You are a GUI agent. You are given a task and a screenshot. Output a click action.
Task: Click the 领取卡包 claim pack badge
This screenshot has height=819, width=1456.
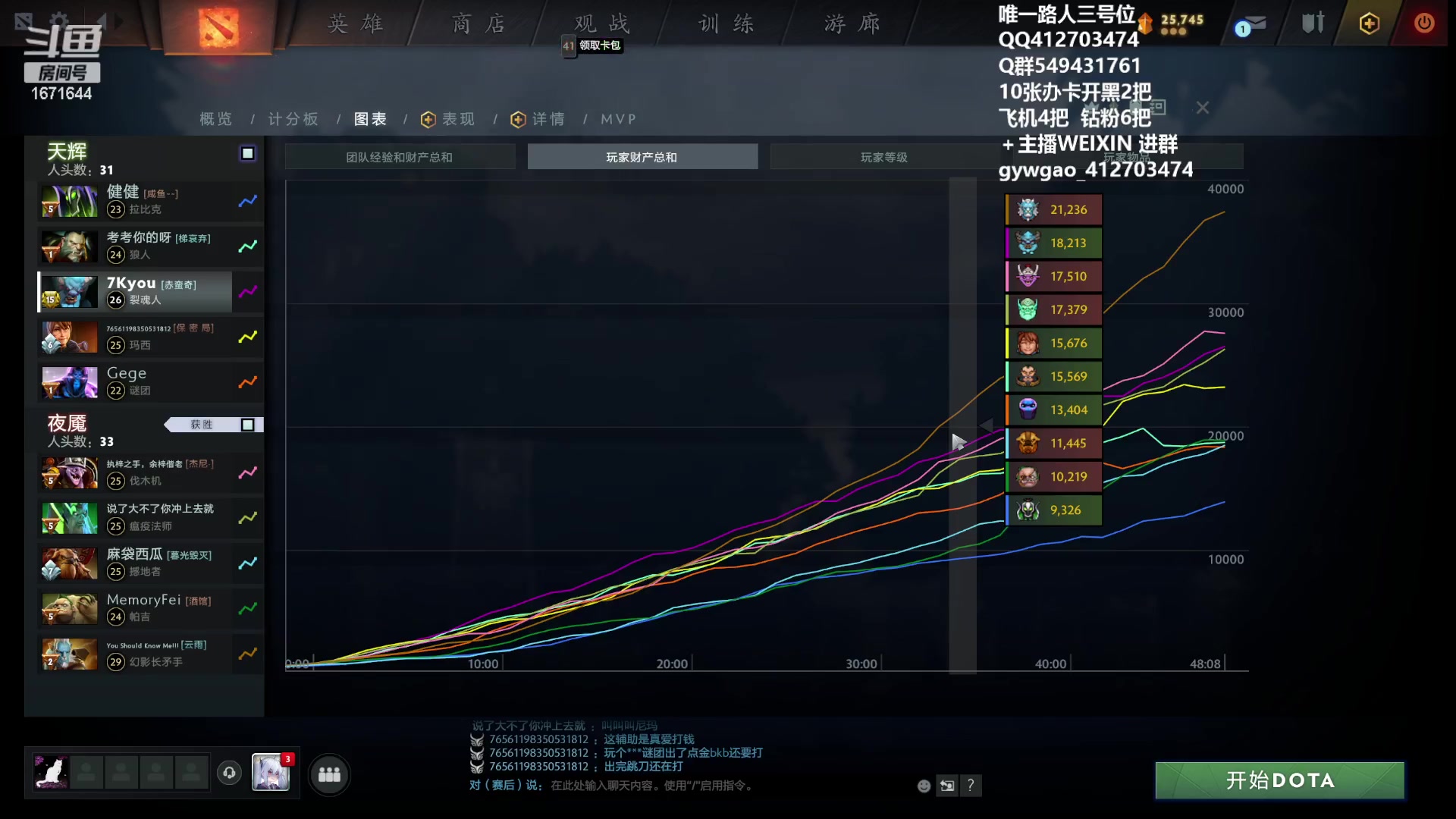pyautogui.click(x=592, y=45)
